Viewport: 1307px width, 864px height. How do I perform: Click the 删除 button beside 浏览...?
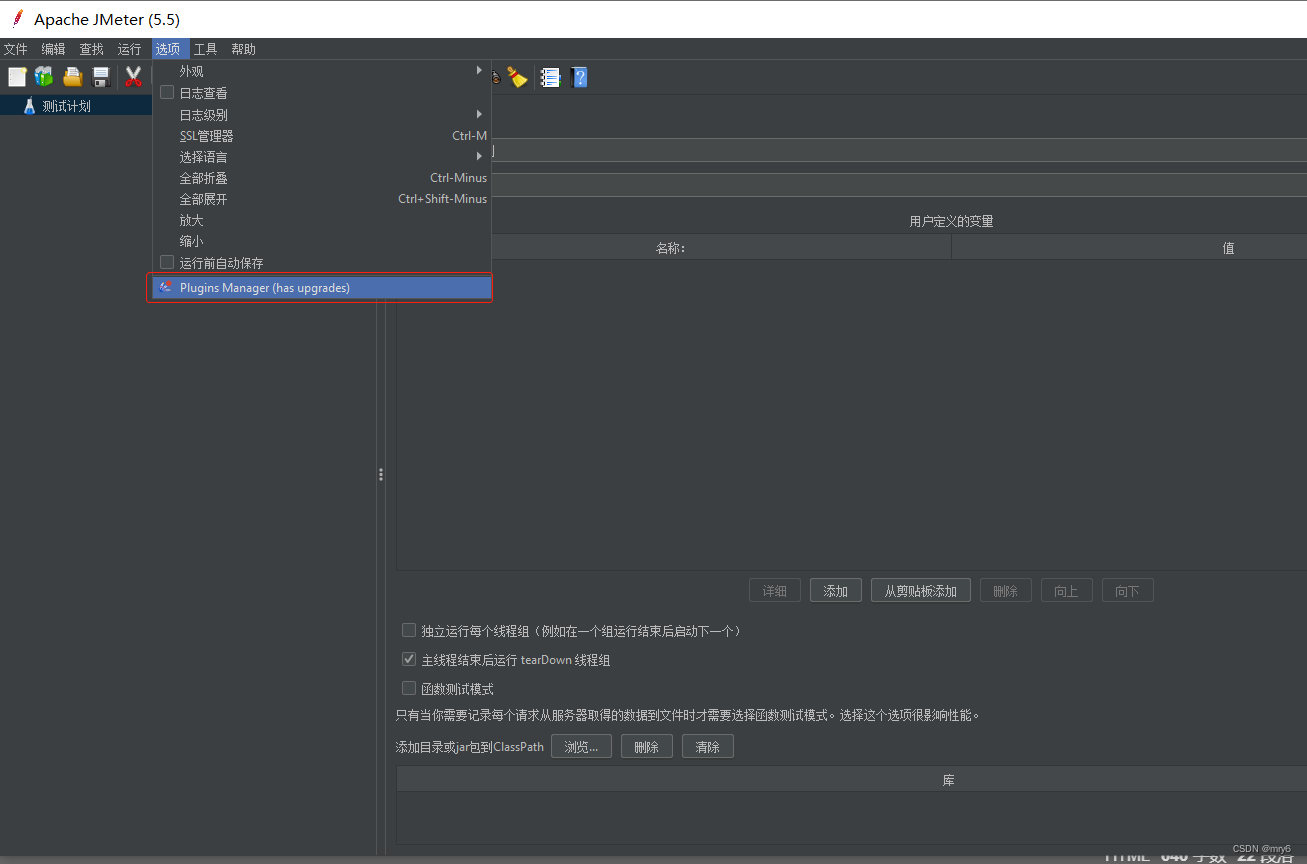647,746
